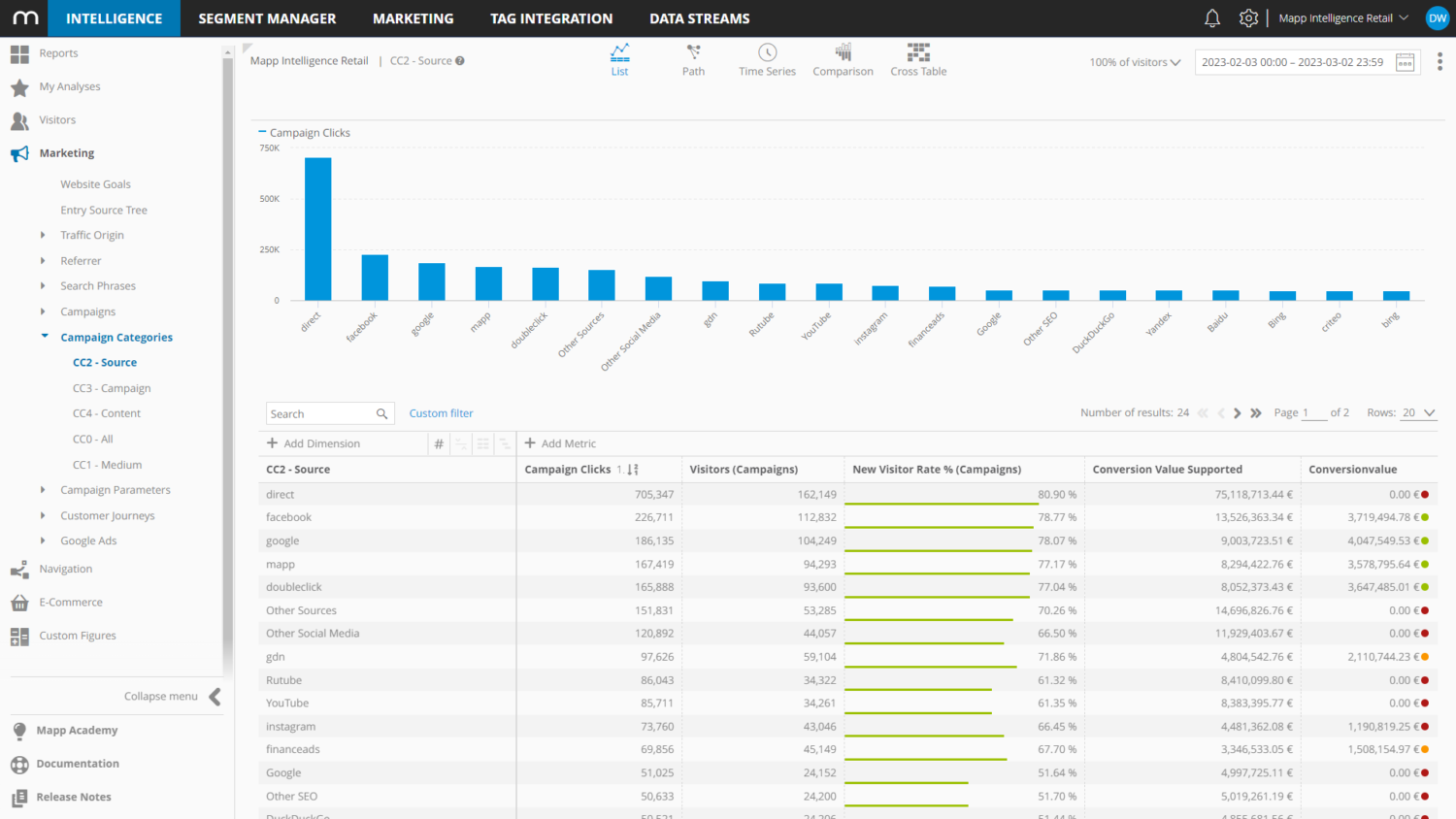1456x819 pixels.
Task: Switch to Time Series view
Action: pos(767,60)
